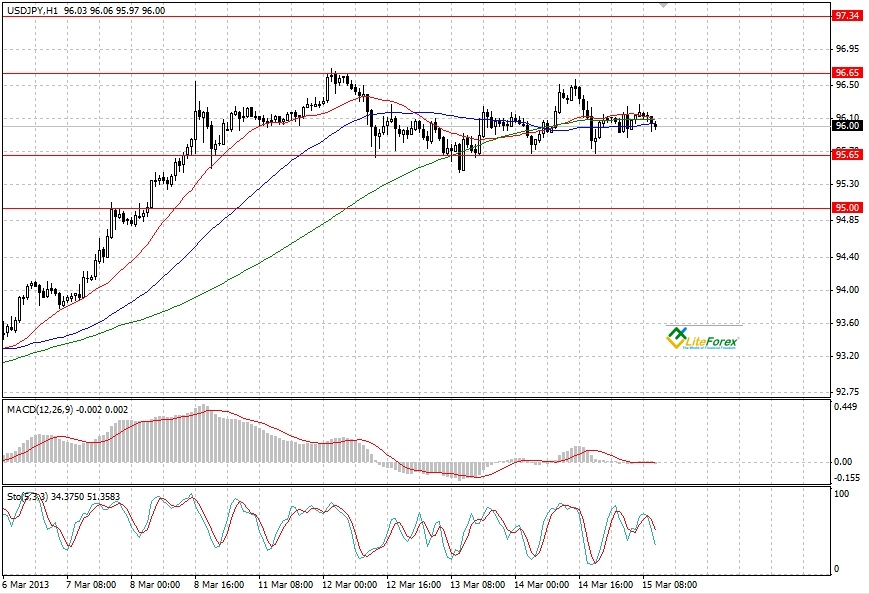
Task: Click the 93.20 price axis value
Action: (x=847, y=356)
